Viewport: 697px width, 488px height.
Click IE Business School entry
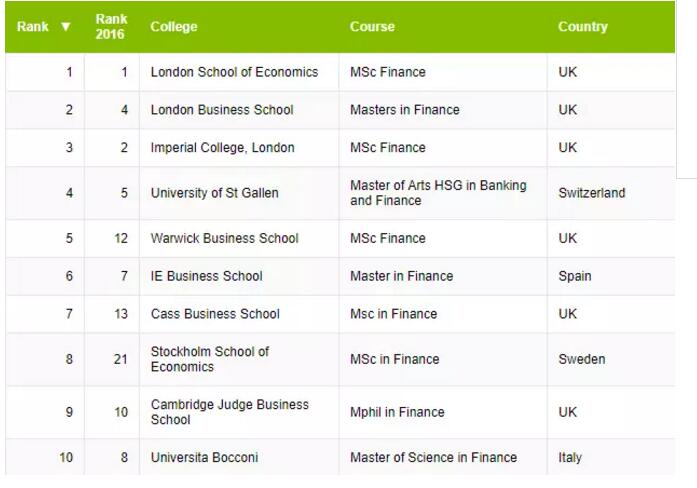(206, 276)
